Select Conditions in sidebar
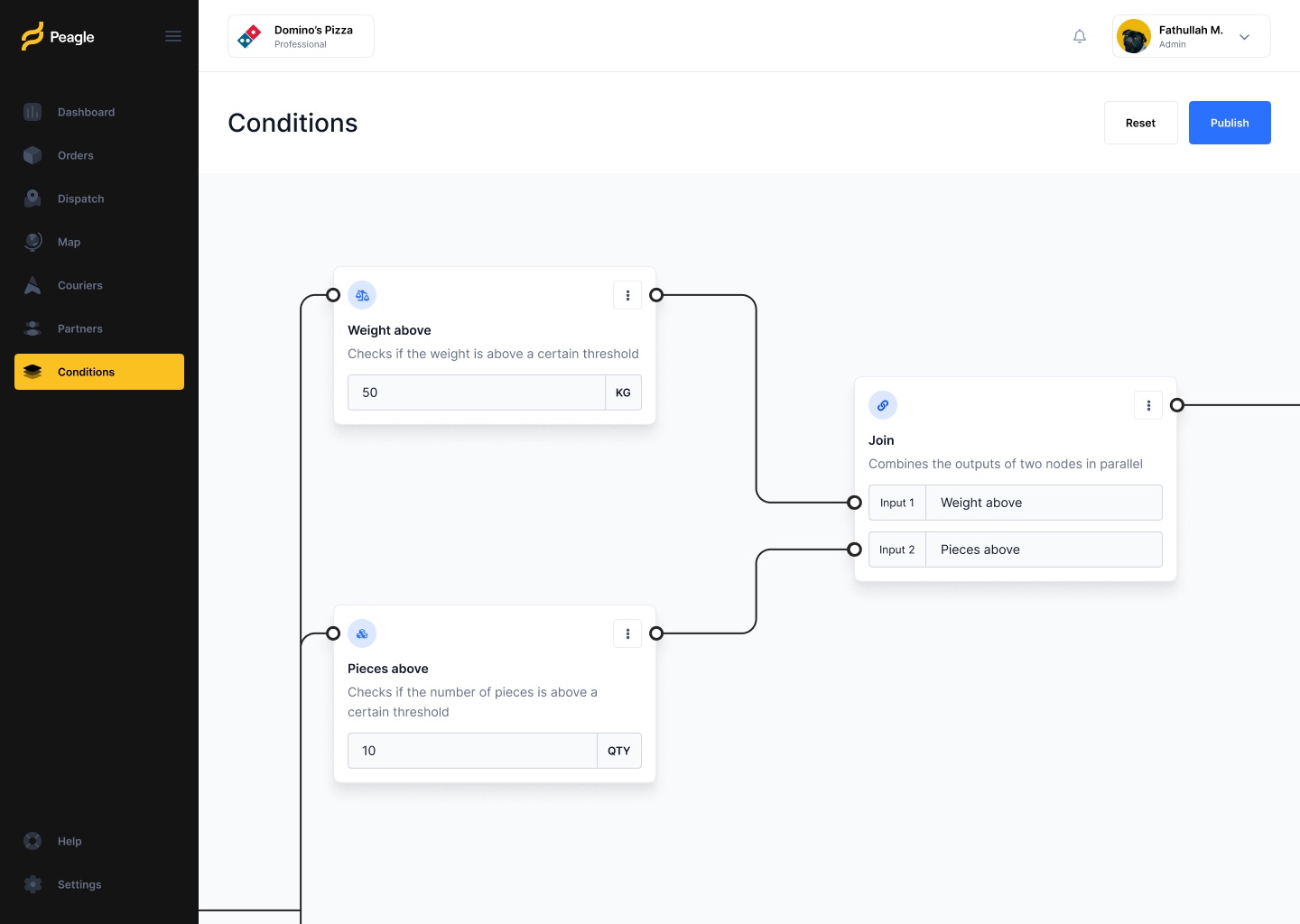Screen dimensions: 1300x924 tap(99, 372)
